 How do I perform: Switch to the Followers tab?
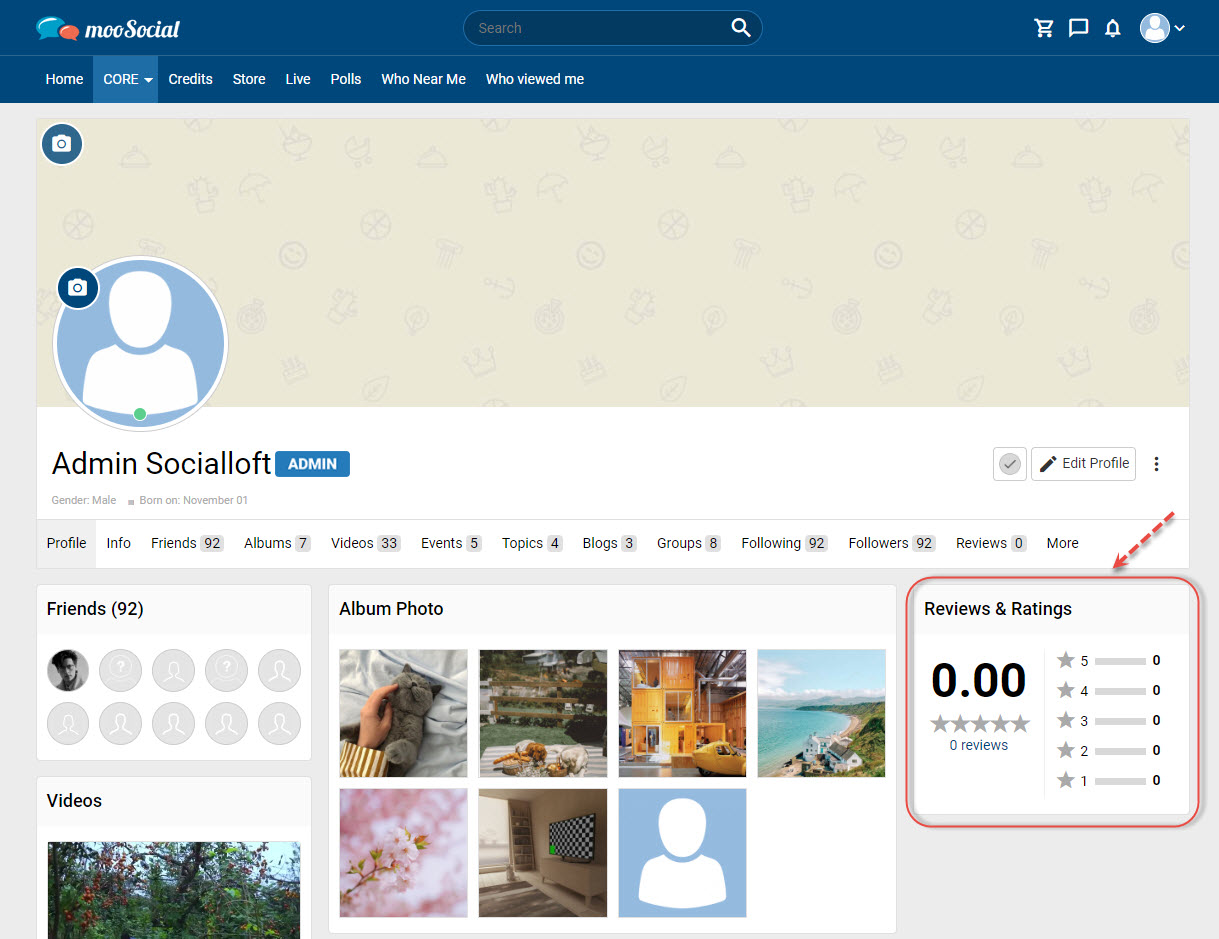(x=891, y=544)
